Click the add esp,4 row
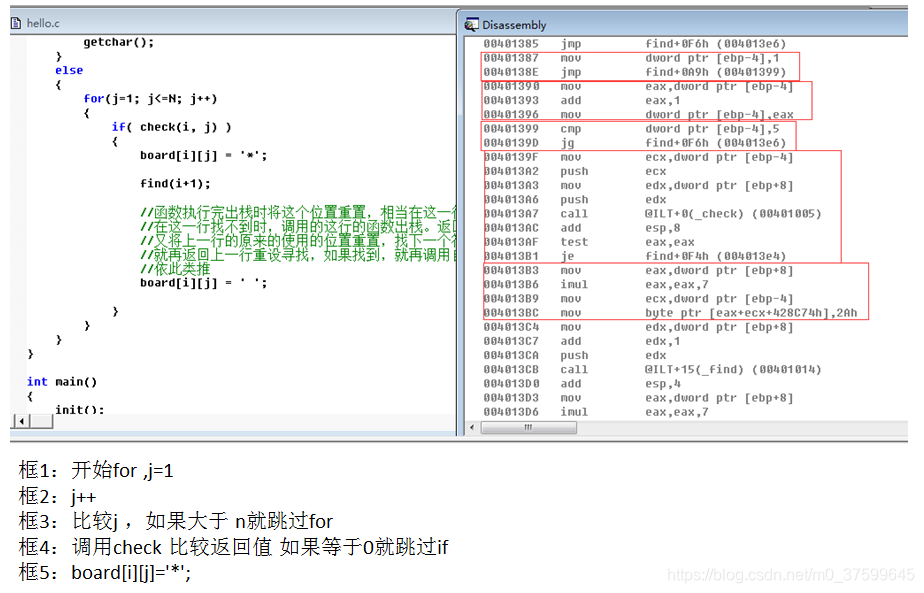The width and height of the screenshot is (924, 593). [x=582, y=383]
